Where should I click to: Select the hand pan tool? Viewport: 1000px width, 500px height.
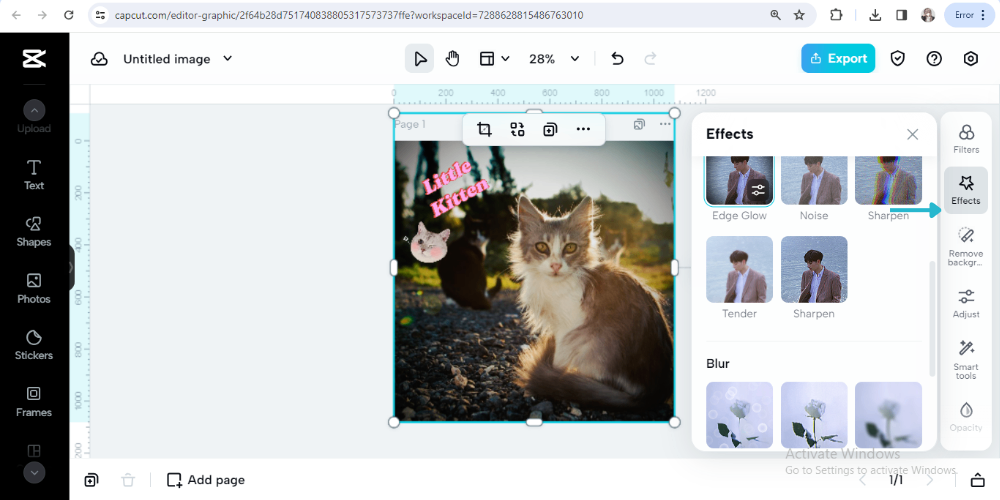tap(452, 59)
